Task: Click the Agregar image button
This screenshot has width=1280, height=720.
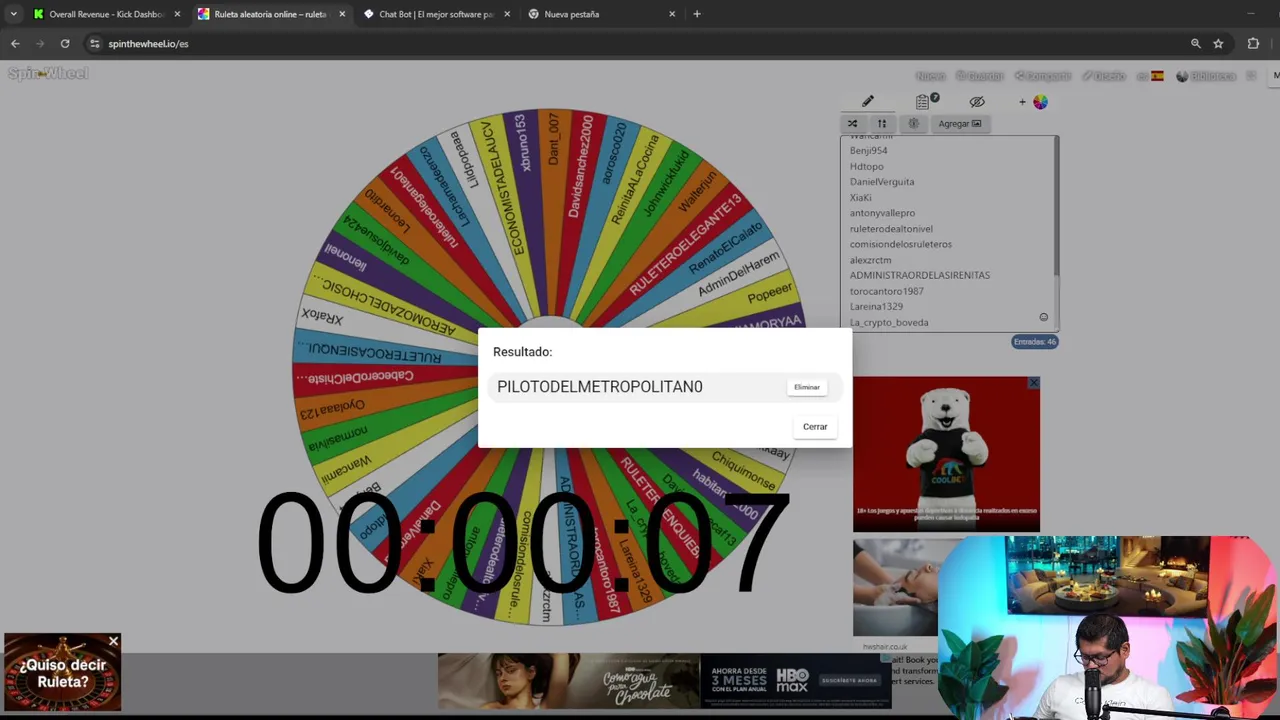Action: (x=960, y=124)
